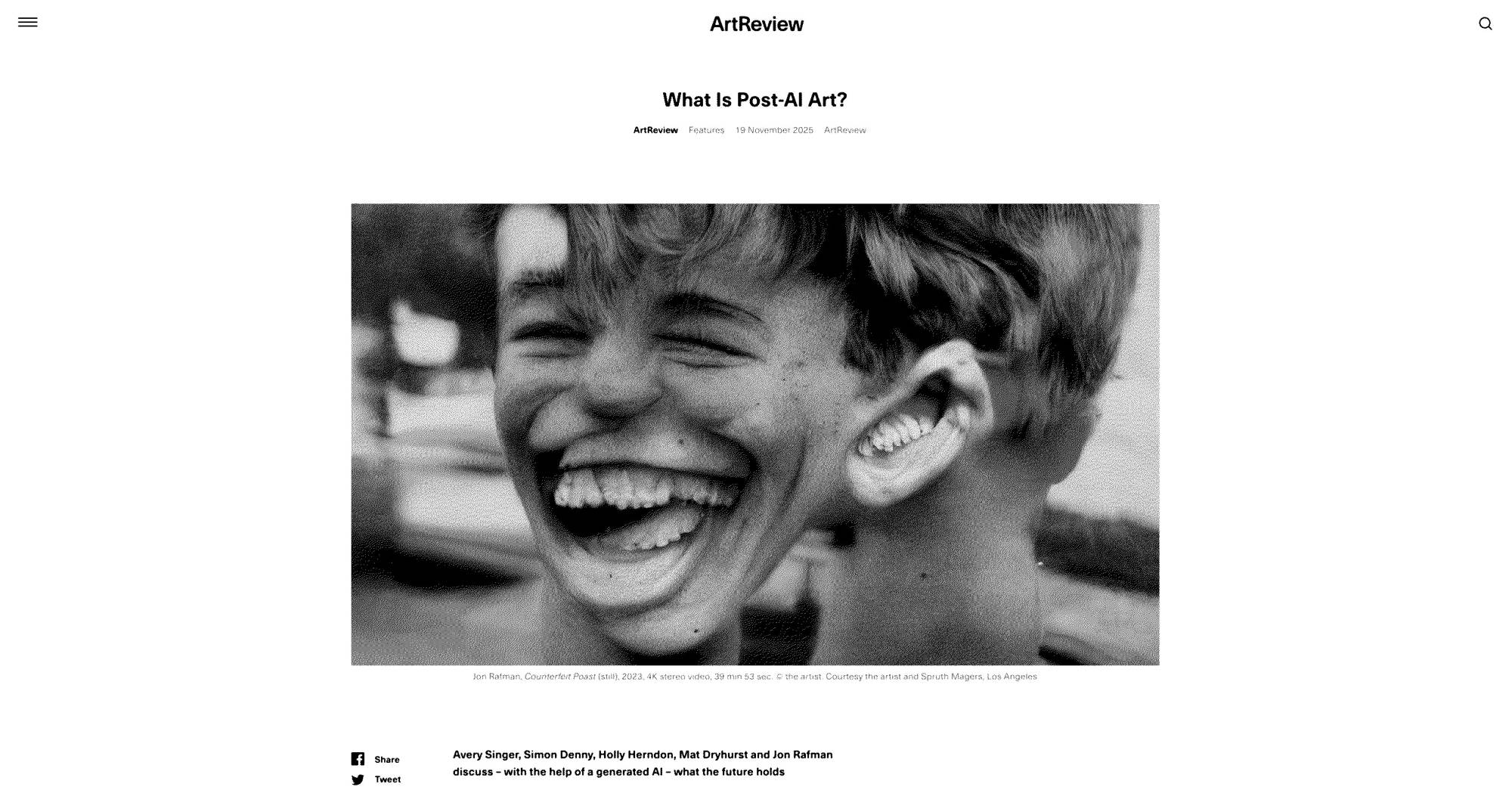Click the Share text label
The height and width of the screenshot is (793, 1512).
click(x=387, y=760)
